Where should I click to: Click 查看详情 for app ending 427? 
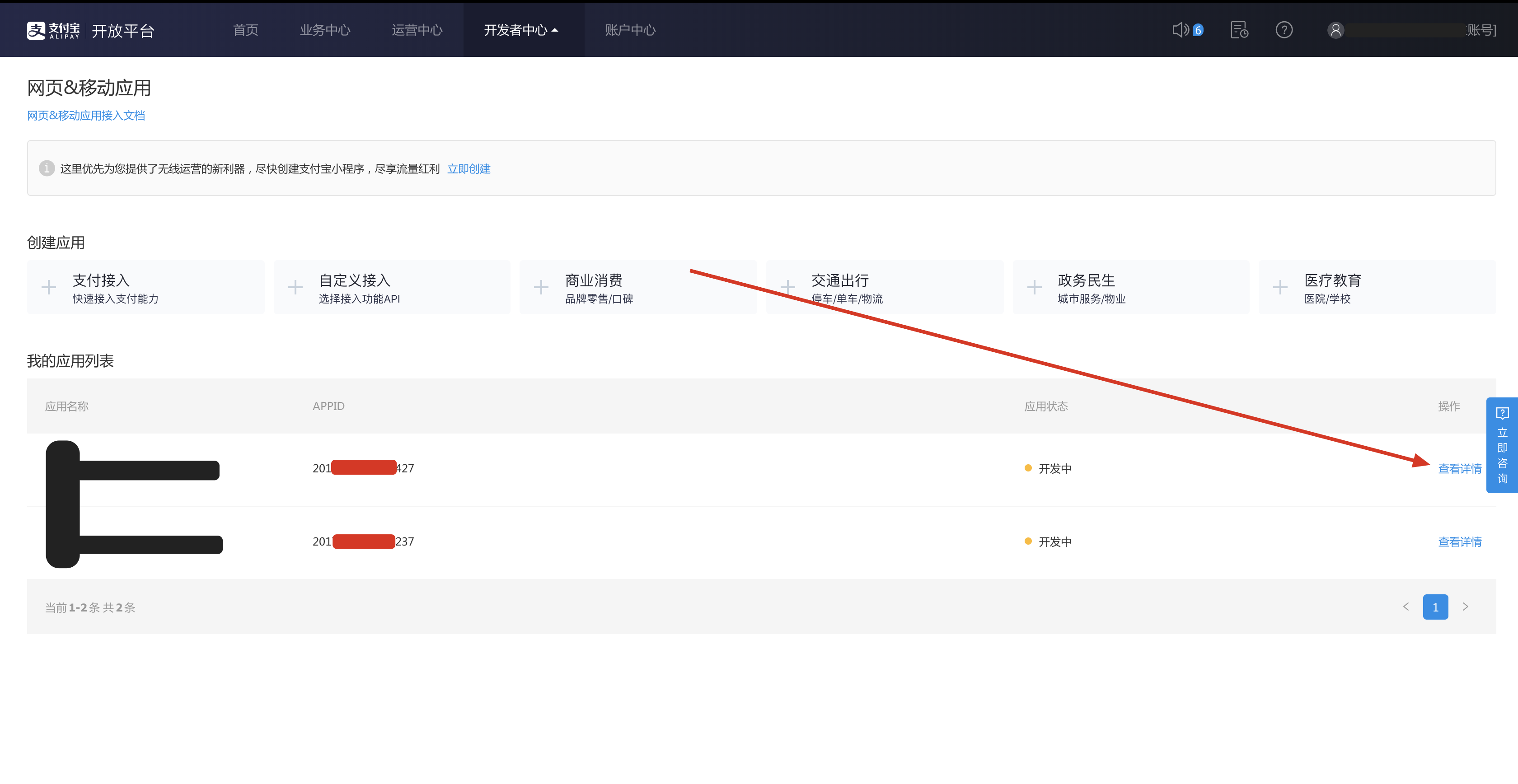pyautogui.click(x=1459, y=469)
